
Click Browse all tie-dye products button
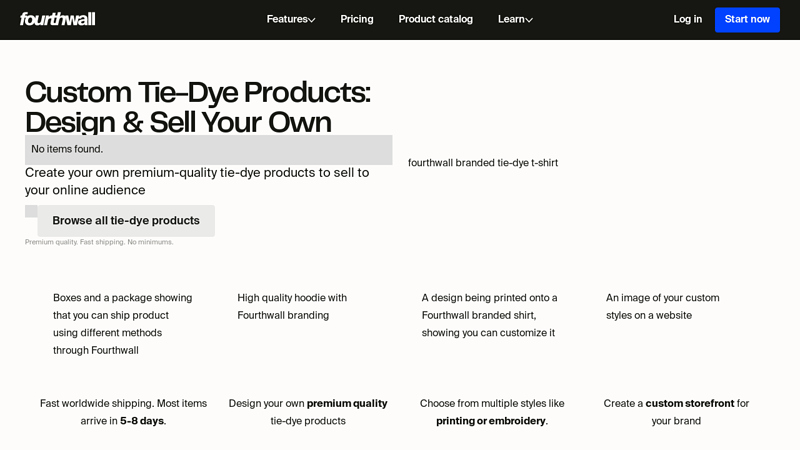click(x=126, y=221)
